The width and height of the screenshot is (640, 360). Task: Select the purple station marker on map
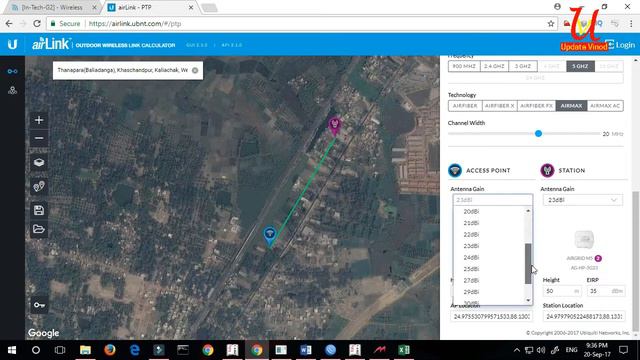click(335, 126)
